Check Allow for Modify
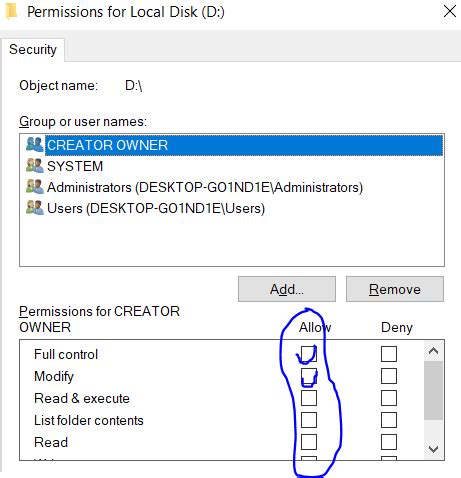 (309, 376)
